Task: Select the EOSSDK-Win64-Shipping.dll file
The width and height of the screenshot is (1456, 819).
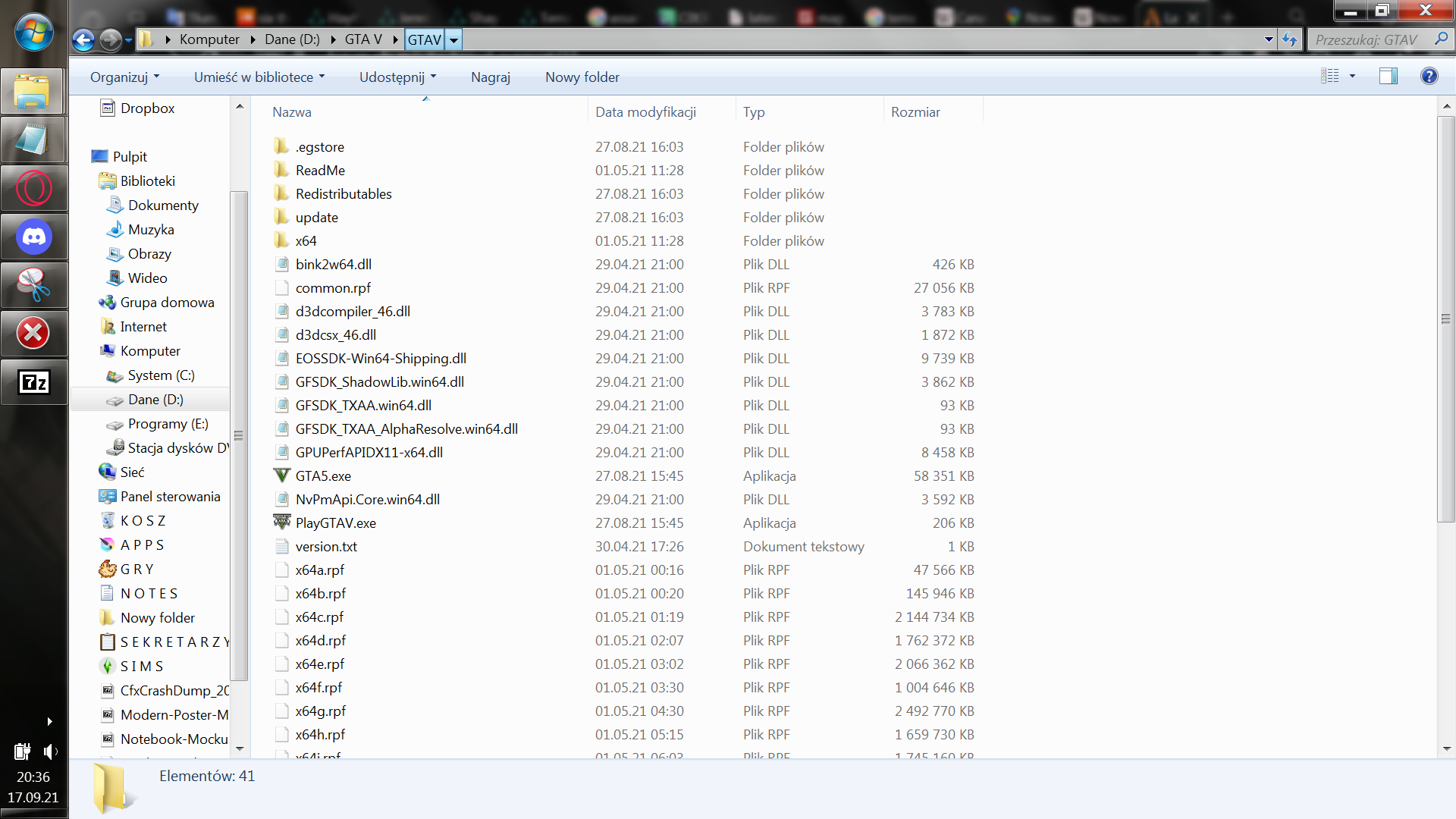Action: pyautogui.click(x=381, y=358)
